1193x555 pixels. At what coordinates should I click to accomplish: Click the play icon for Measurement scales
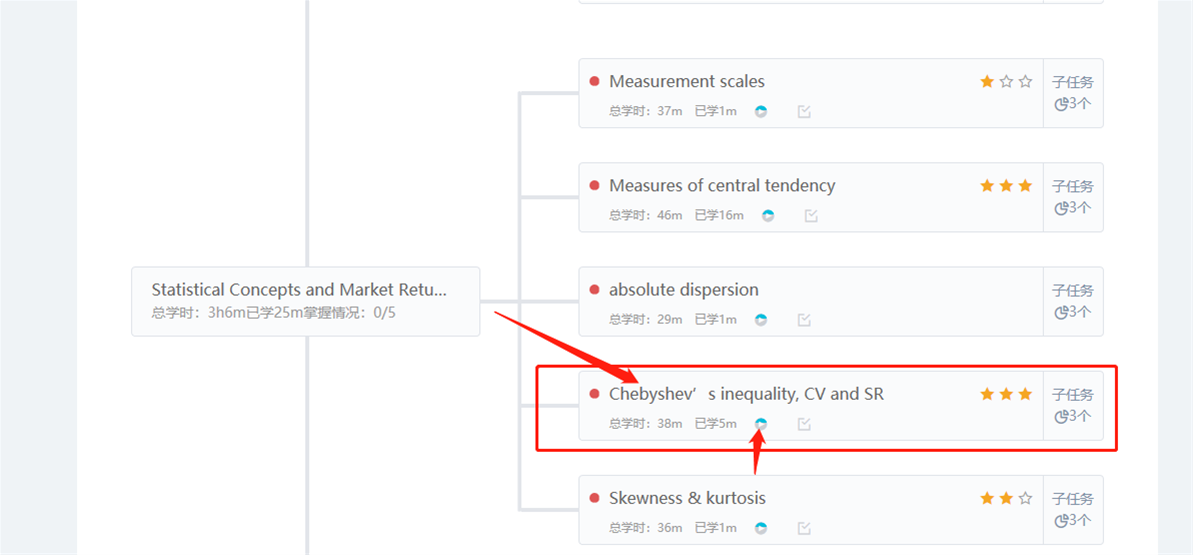pyautogui.click(x=761, y=111)
